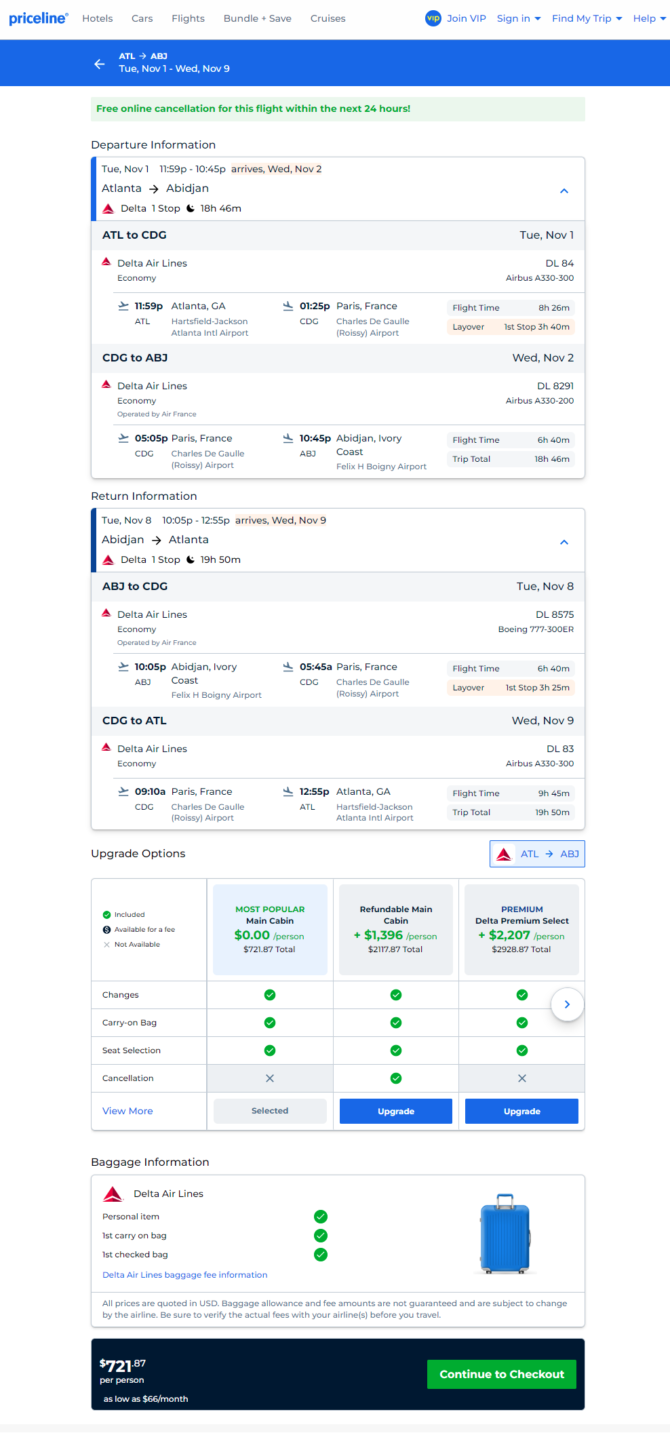The width and height of the screenshot is (670, 1433).
Task: Open the Hotels menu item
Action: click(97, 18)
